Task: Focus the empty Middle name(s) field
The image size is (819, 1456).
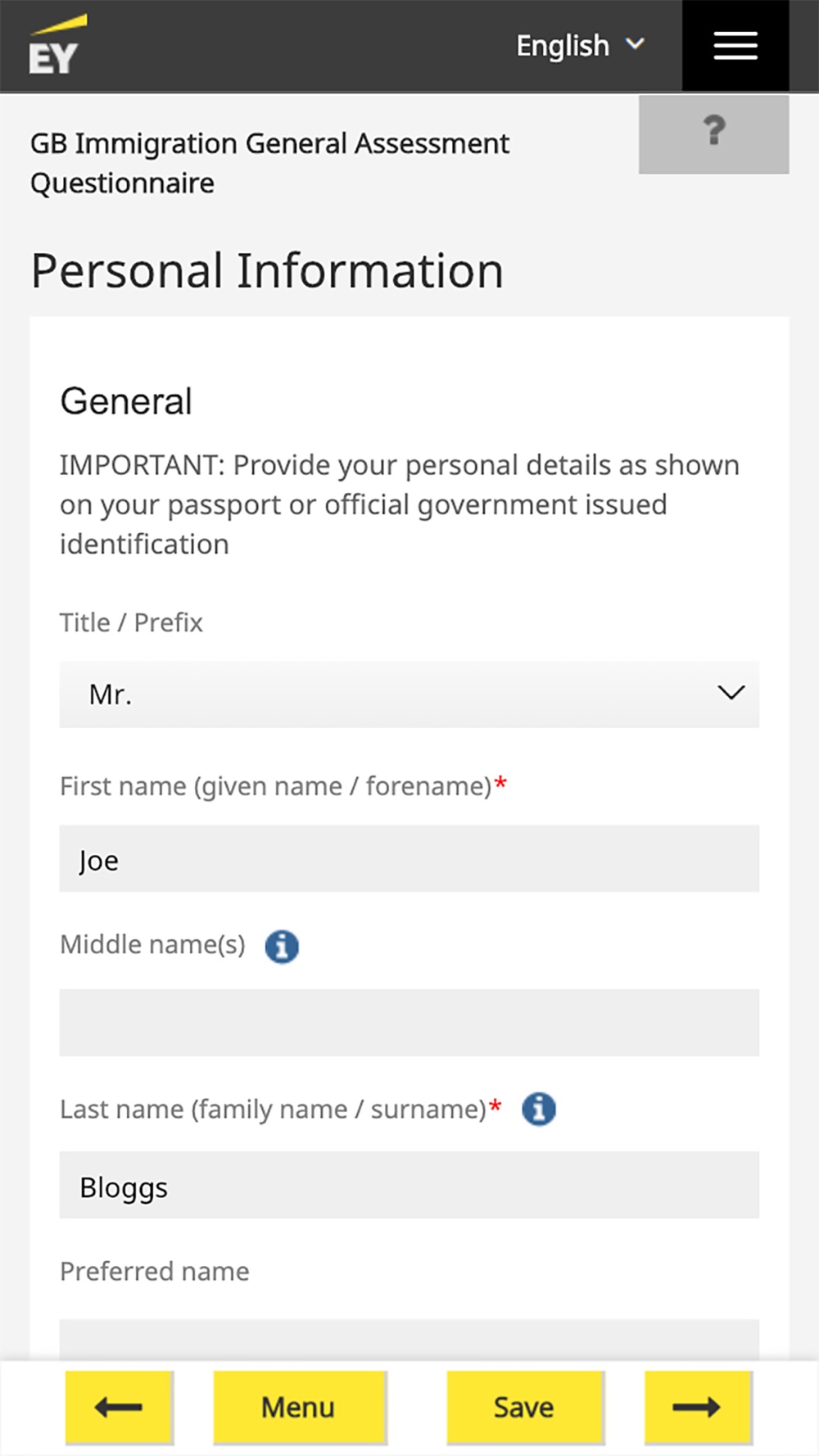Action: point(409,1023)
